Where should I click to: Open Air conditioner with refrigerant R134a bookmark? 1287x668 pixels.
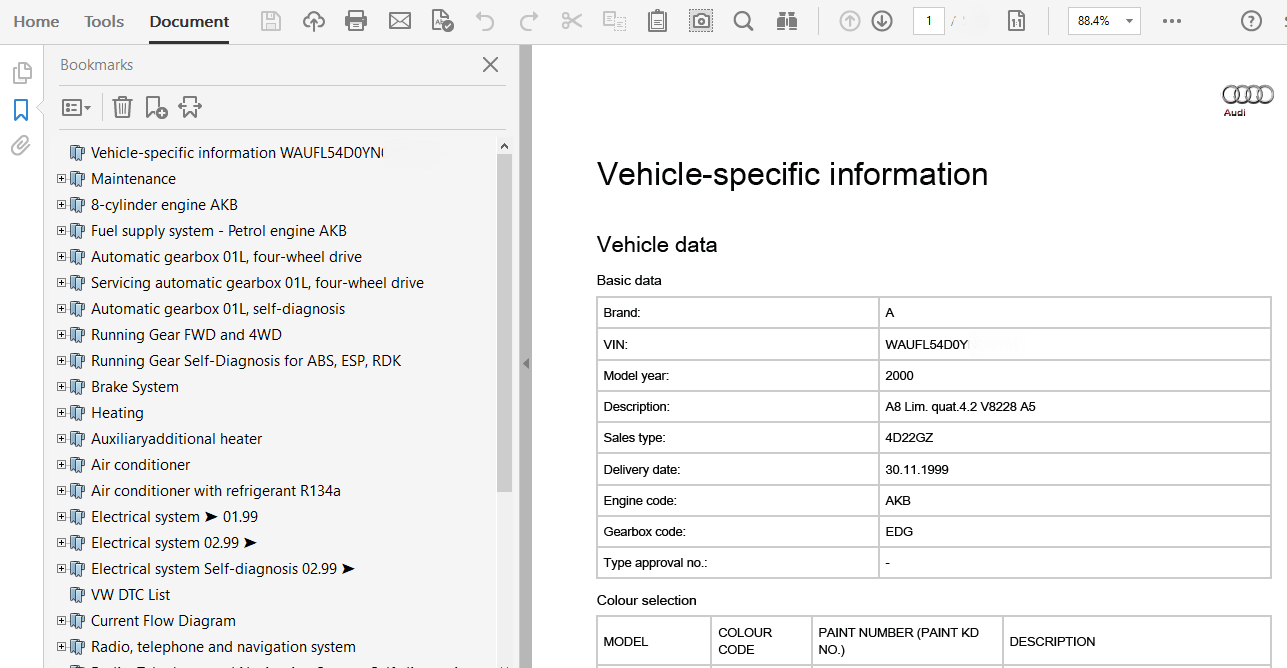click(216, 491)
